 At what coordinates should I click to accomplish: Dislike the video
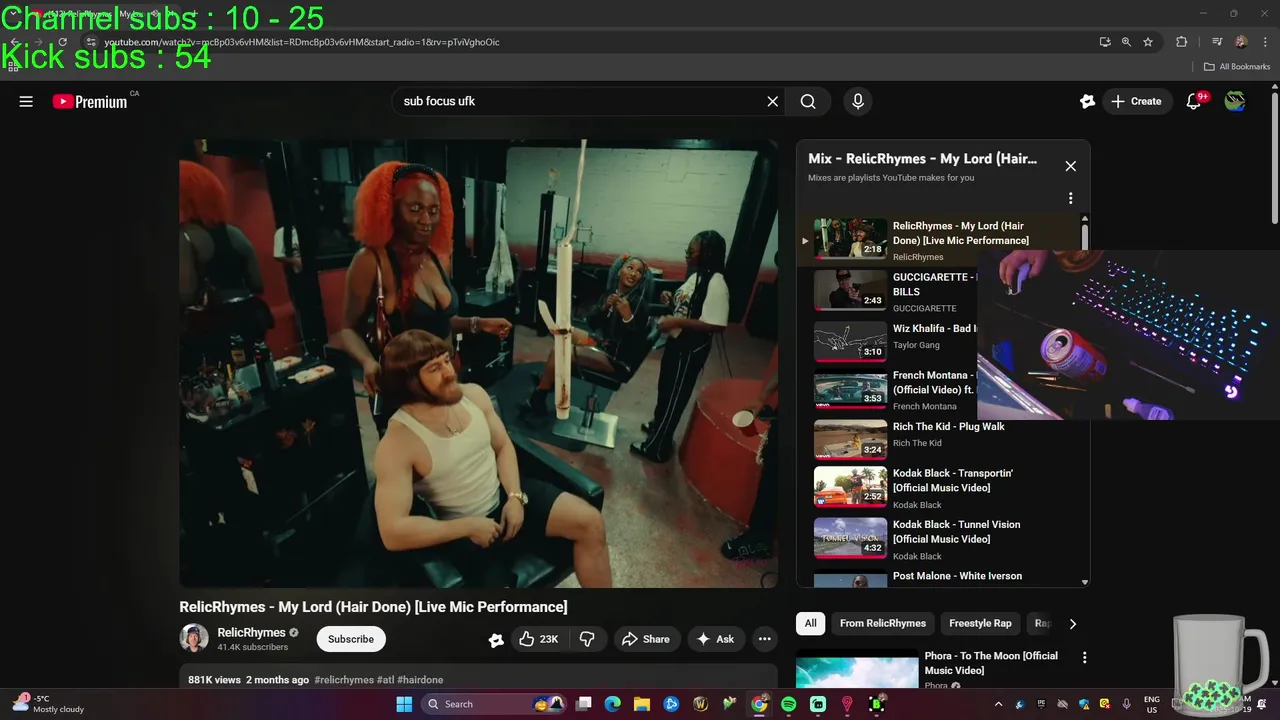coord(587,639)
